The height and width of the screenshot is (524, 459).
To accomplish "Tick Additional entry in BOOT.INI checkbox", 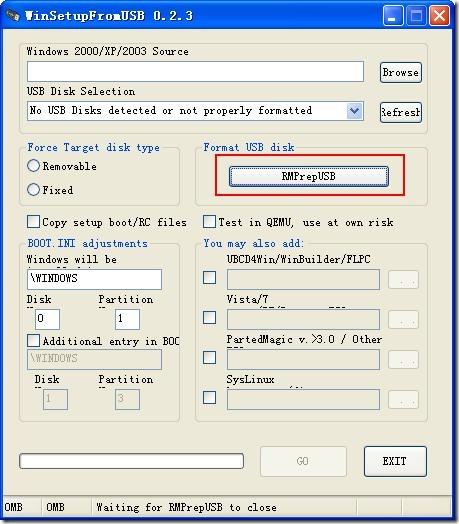I will pos(33,341).
